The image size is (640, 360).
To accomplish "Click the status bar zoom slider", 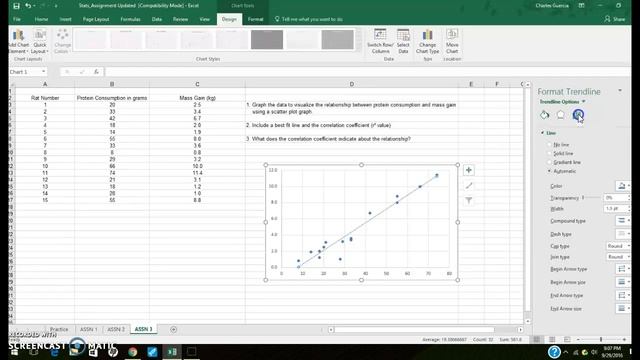I will 601,340.
